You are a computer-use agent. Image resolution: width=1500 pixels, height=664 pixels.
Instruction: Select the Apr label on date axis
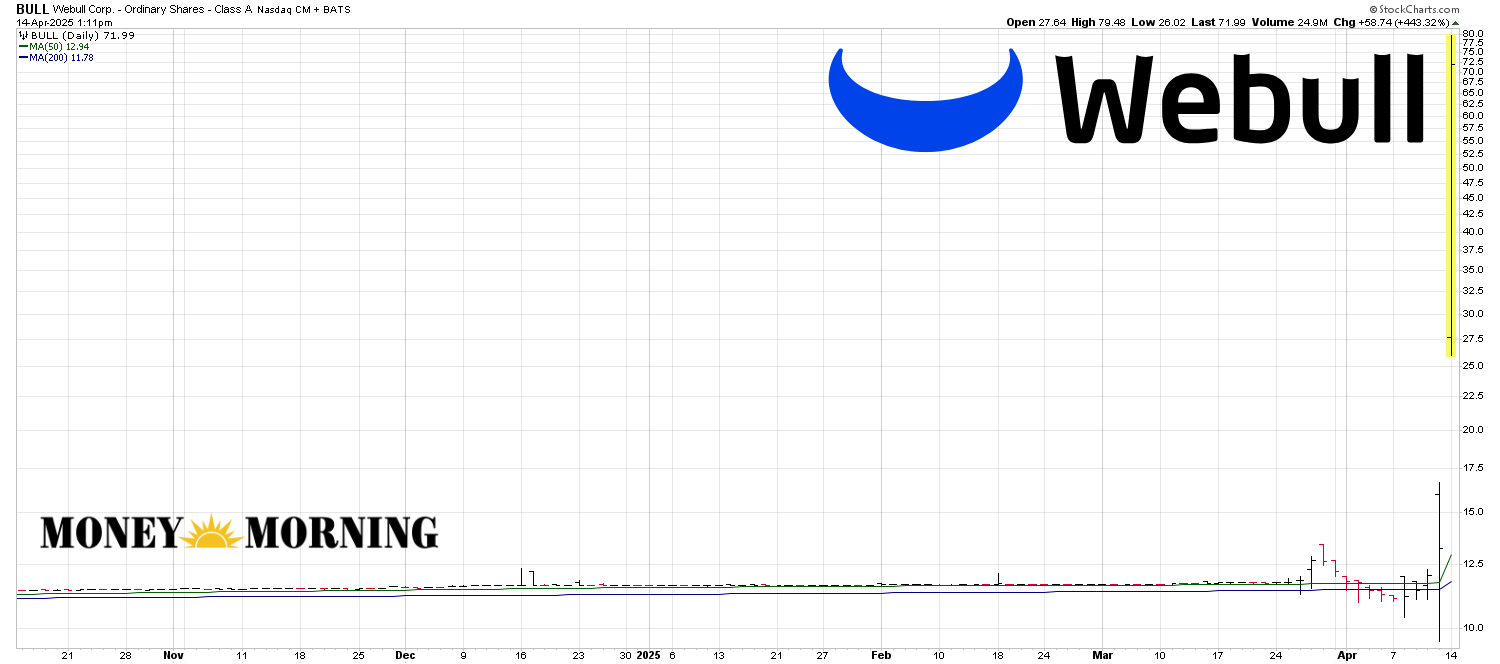click(x=1346, y=656)
